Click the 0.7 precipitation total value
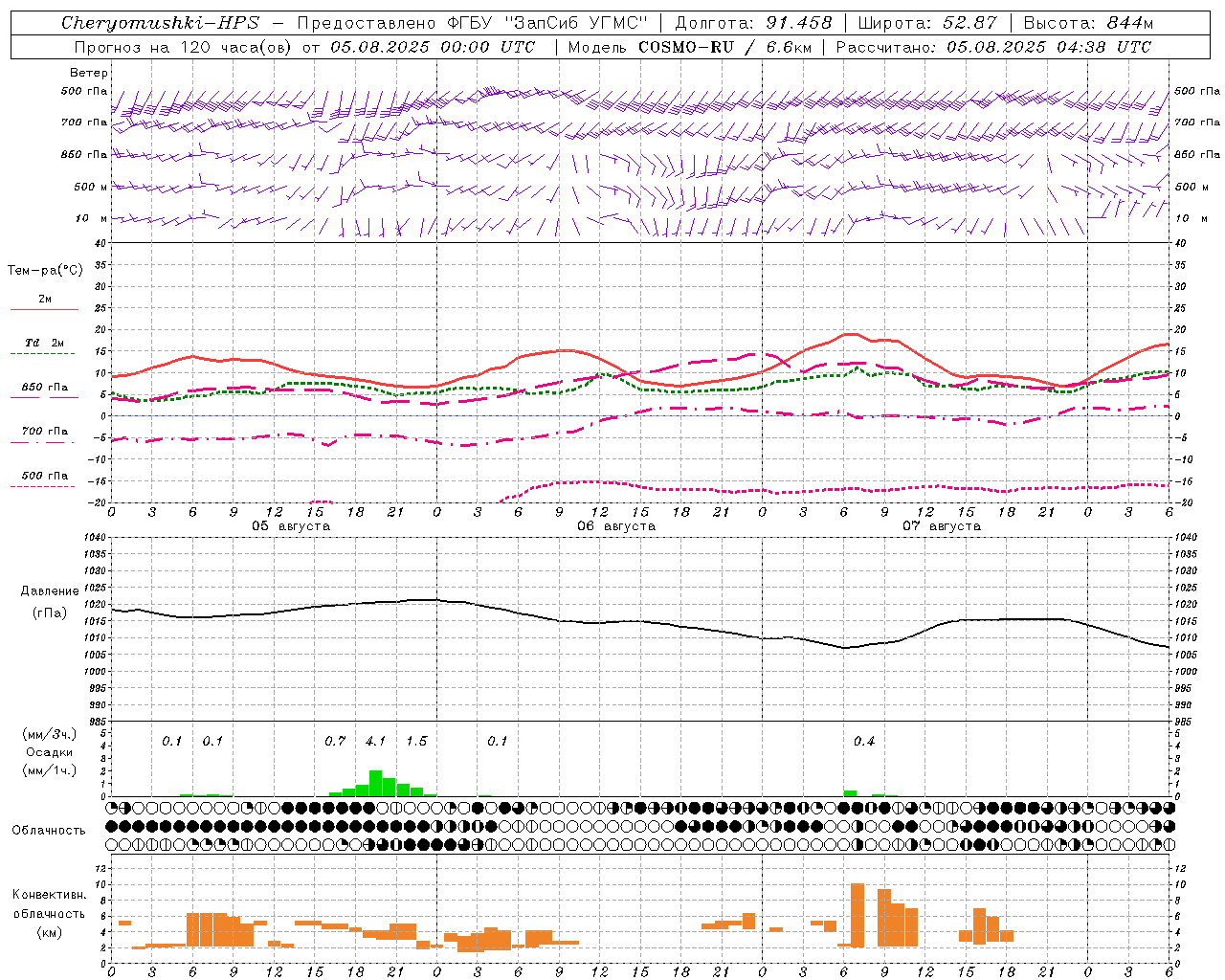The image size is (1225, 980). (x=335, y=742)
